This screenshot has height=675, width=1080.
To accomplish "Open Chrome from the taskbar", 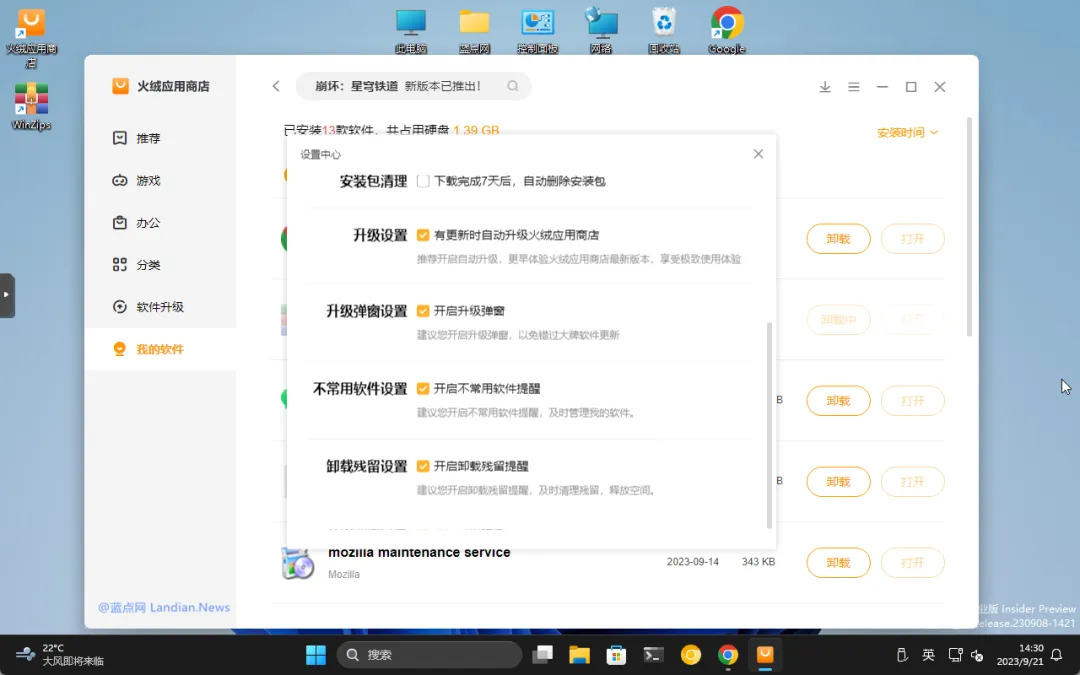I will pyautogui.click(x=727, y=654).
